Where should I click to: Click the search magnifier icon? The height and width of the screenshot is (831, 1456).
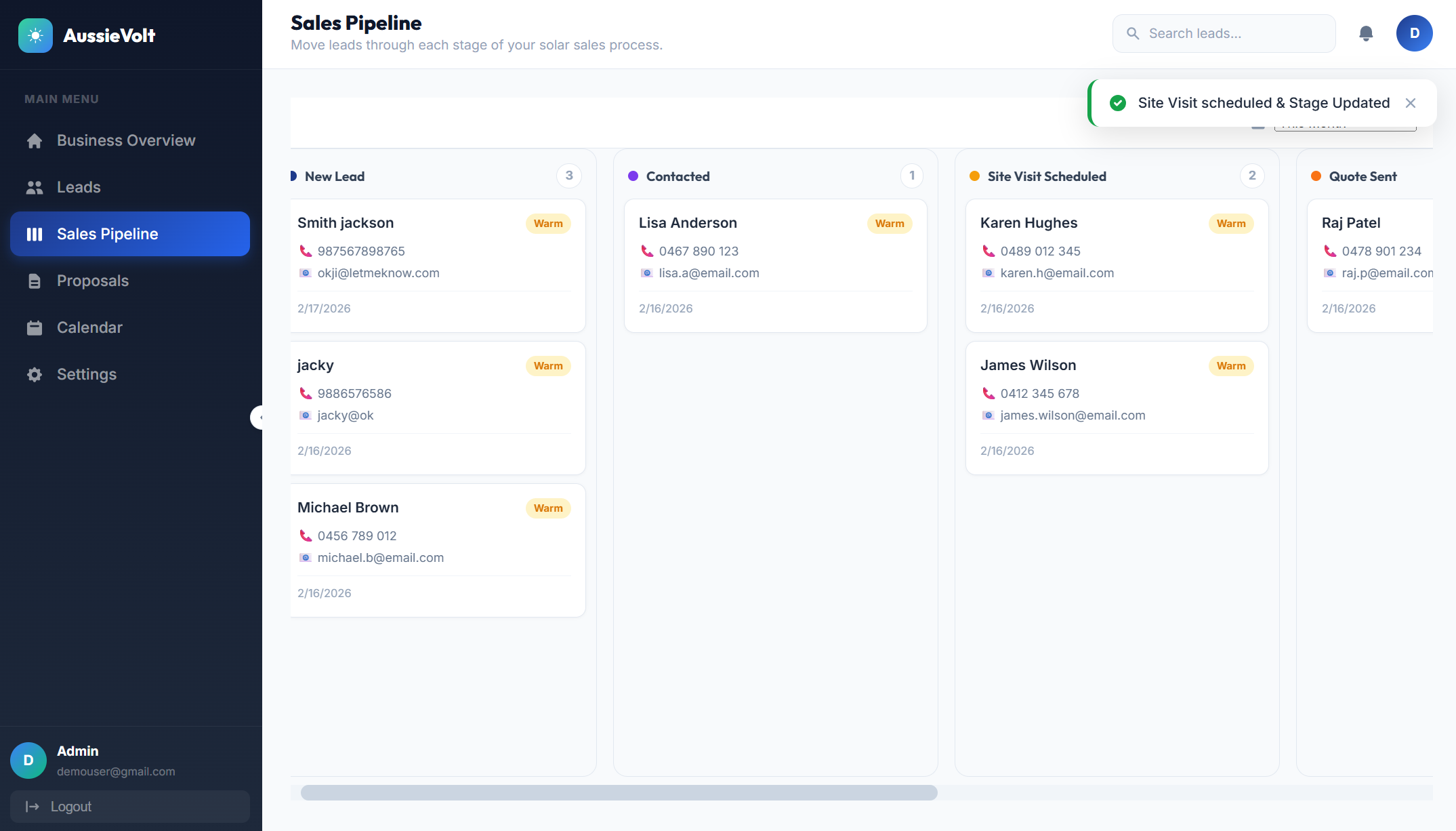pos(1133,33)
